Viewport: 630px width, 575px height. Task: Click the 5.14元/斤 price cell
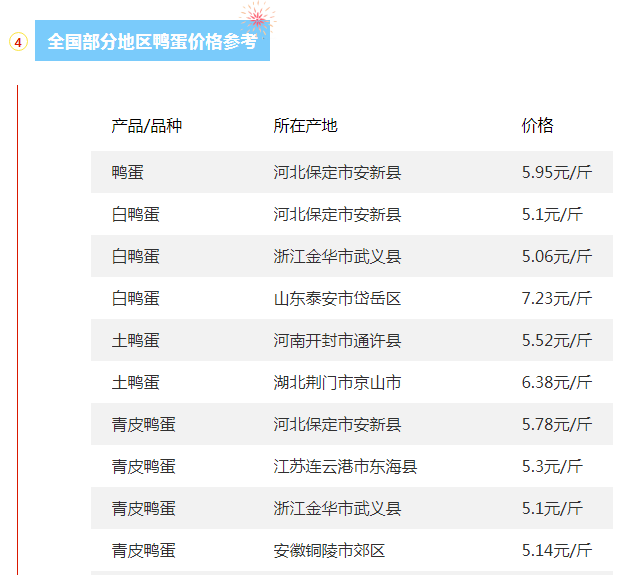tap(556, 551)
